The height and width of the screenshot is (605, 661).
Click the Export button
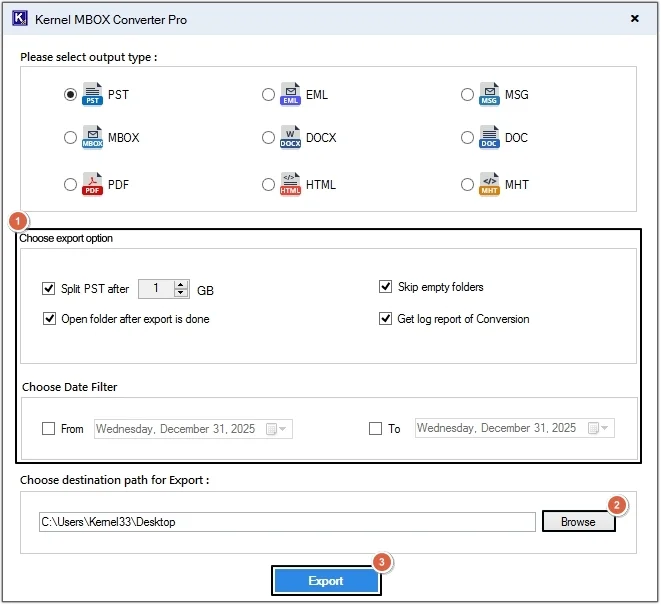pyautogui.click(x=326, y=581)
